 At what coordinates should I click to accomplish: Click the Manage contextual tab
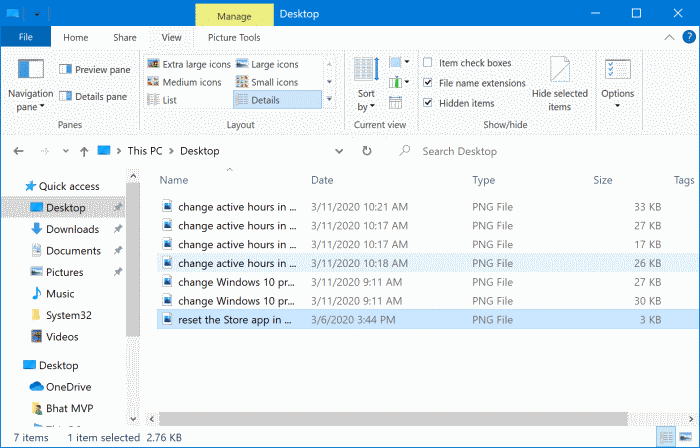pos(234,16)
